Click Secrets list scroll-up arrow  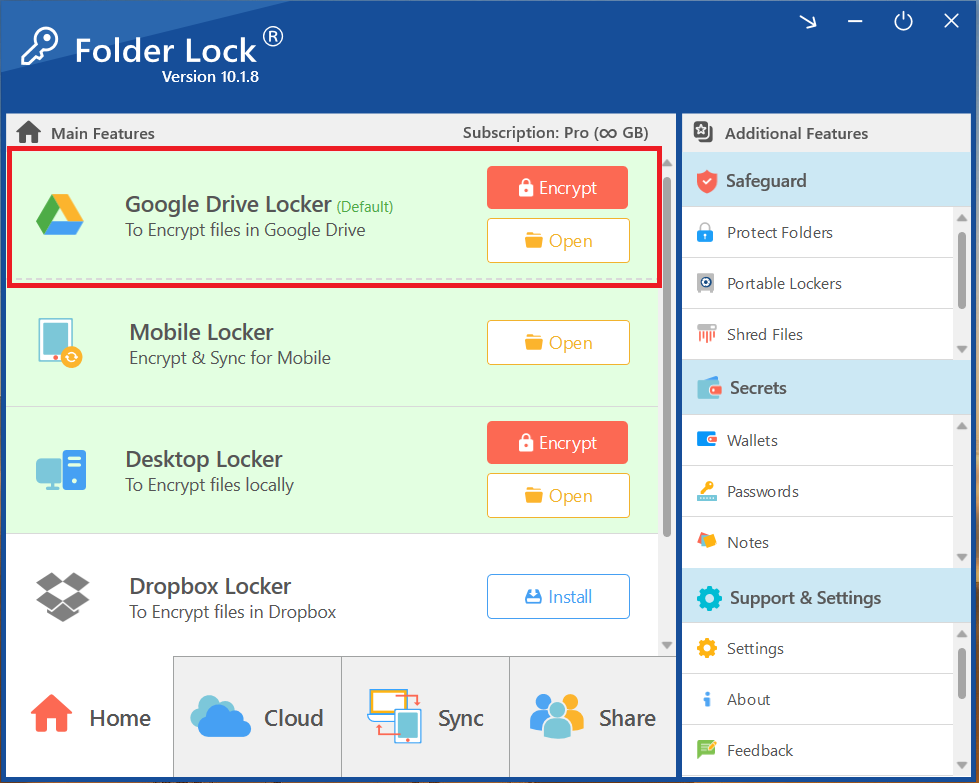point(962,426)
